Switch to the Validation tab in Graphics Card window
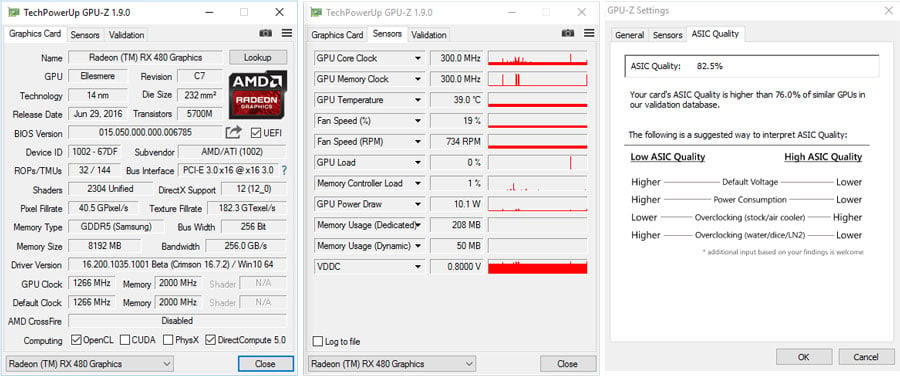 (x=126, y=35)
